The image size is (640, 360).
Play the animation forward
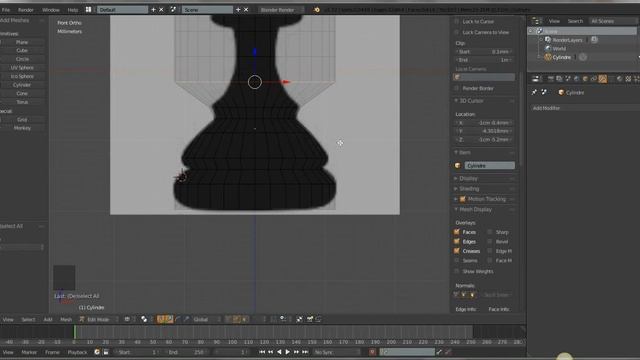pos(288,352)
